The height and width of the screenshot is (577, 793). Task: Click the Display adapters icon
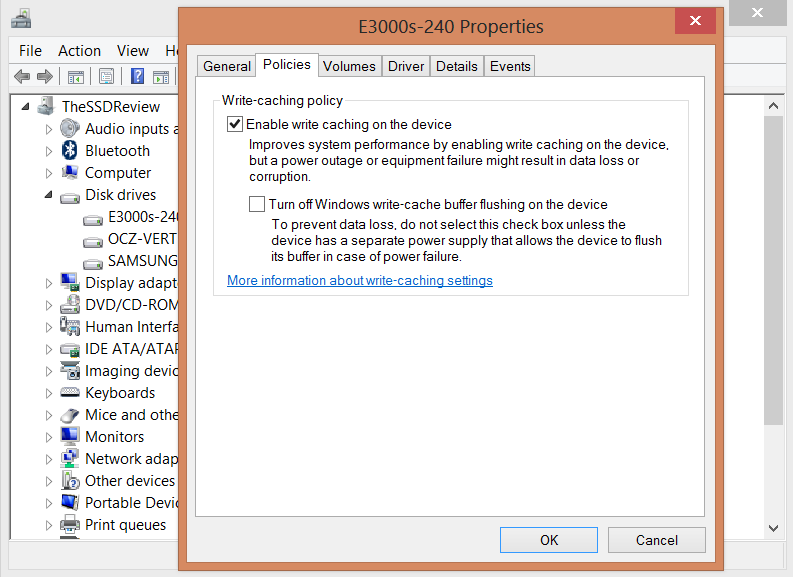[x=70, y=282]
